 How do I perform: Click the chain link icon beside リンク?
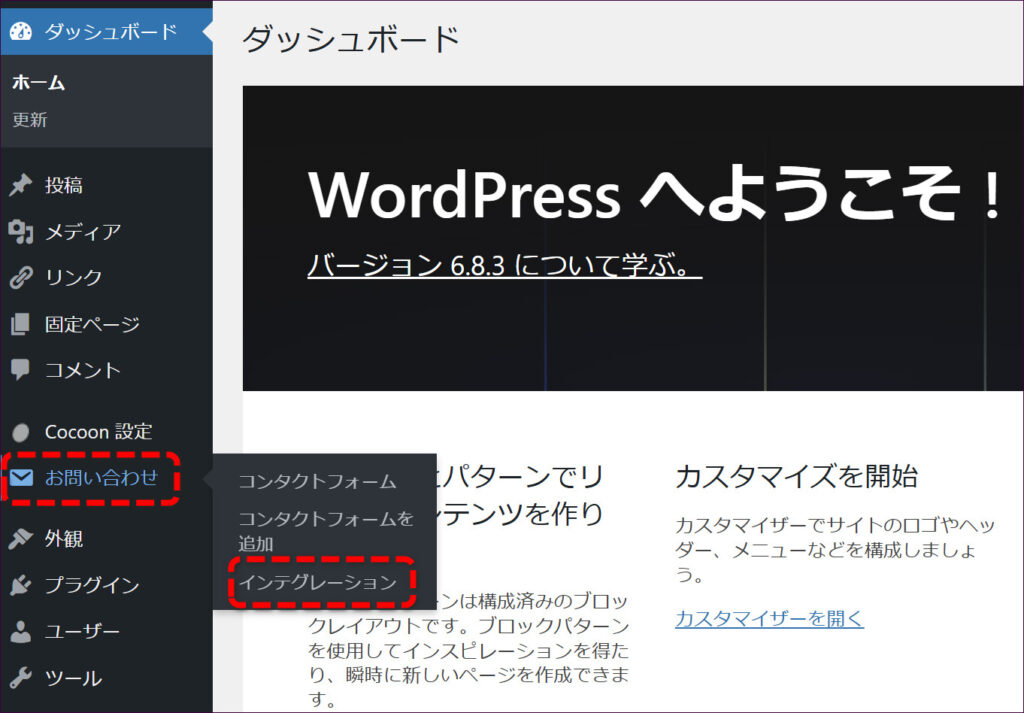pyautogui.click(x=21, y=278)
